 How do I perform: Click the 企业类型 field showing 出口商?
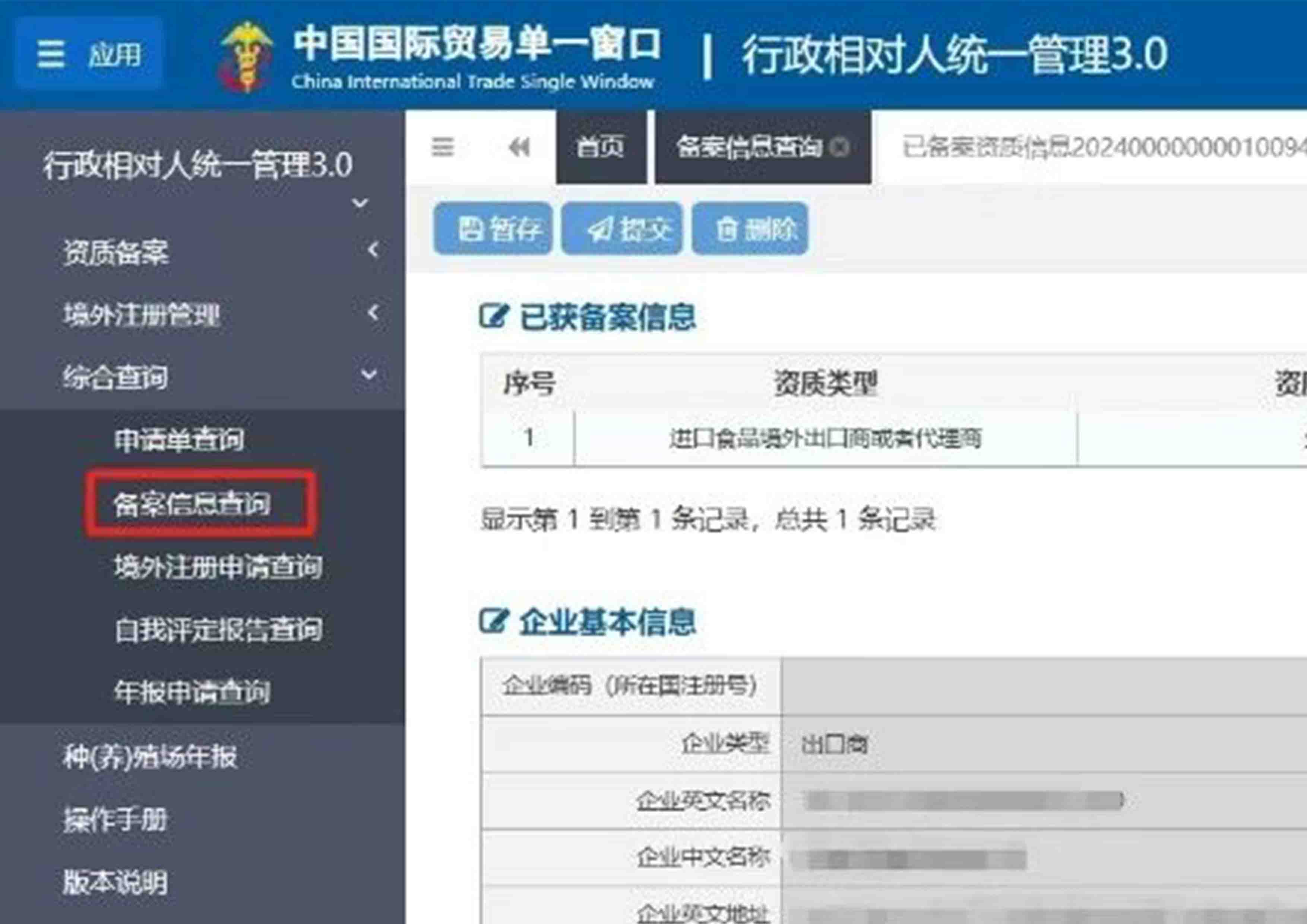(x=1044, y=744)
